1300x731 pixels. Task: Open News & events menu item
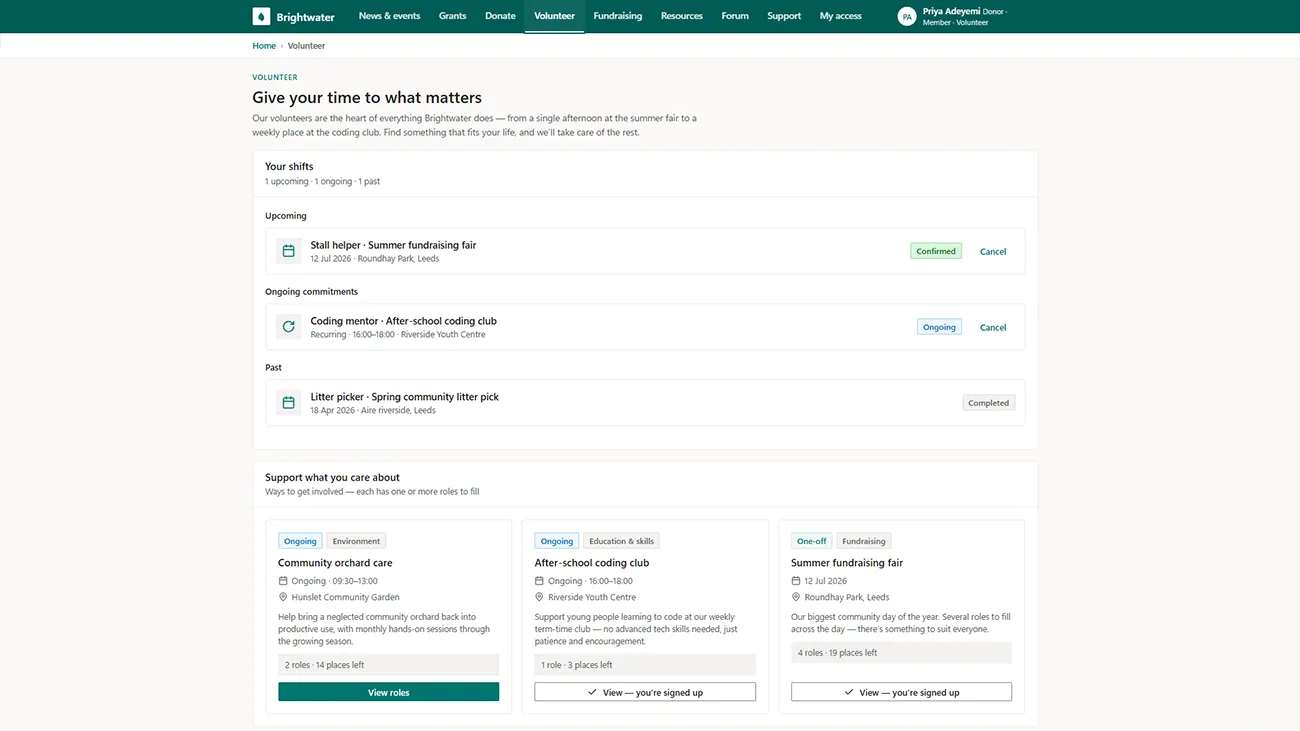[x=389, y=16]
